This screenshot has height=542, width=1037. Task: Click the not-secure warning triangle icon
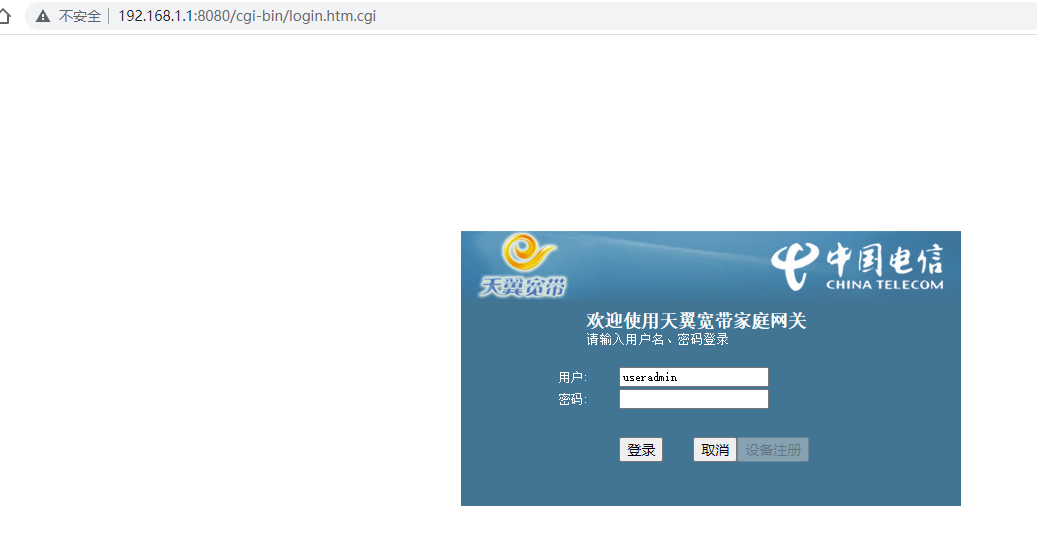point(43,17)
